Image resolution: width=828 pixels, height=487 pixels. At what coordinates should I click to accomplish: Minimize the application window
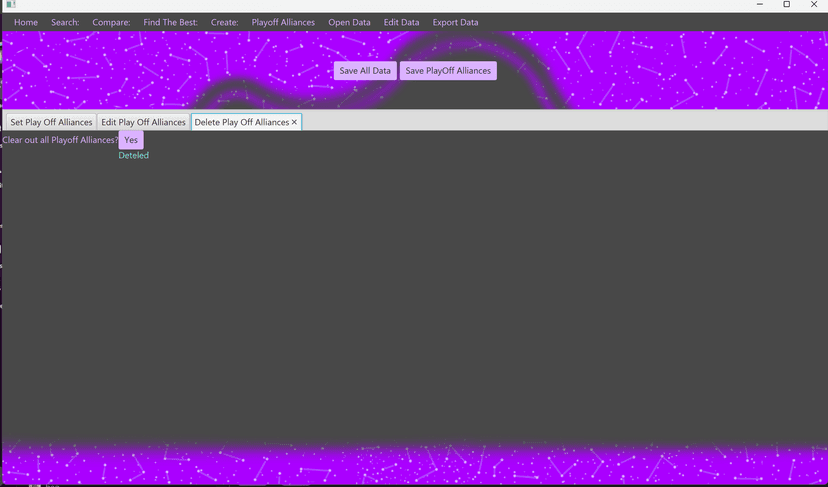pyautogui.click(x=759, y=5)
